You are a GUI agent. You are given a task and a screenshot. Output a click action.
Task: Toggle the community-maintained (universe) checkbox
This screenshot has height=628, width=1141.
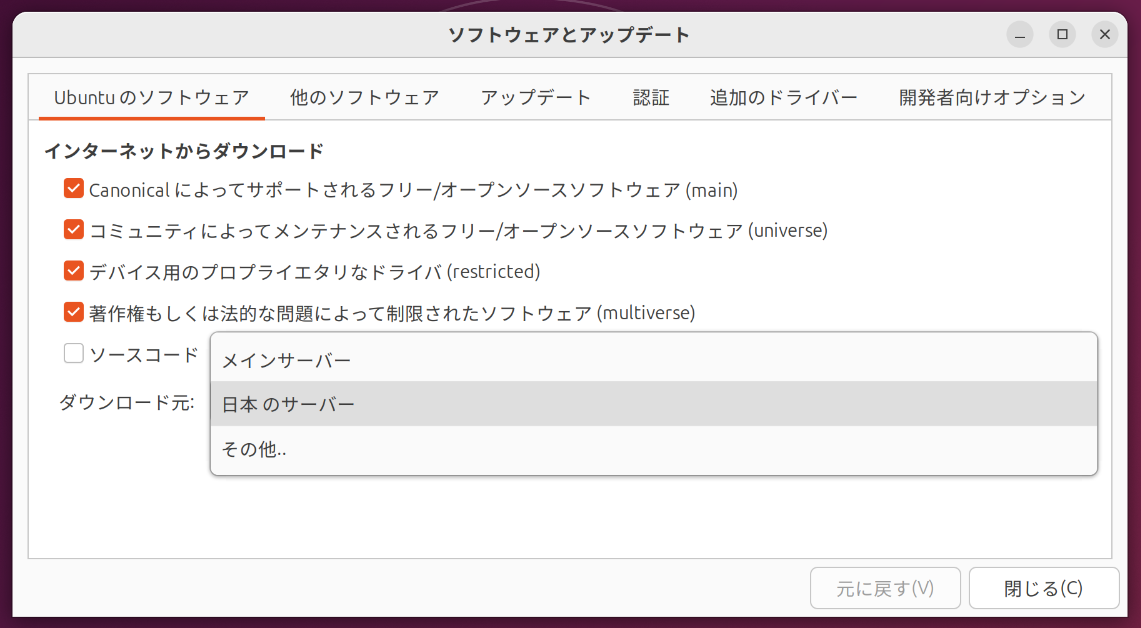pos(73,230)
